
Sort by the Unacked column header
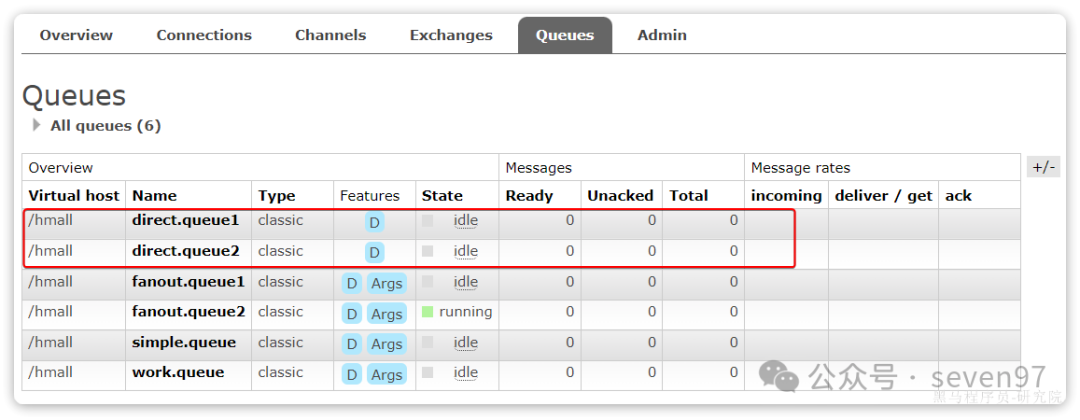coord(620,196)
